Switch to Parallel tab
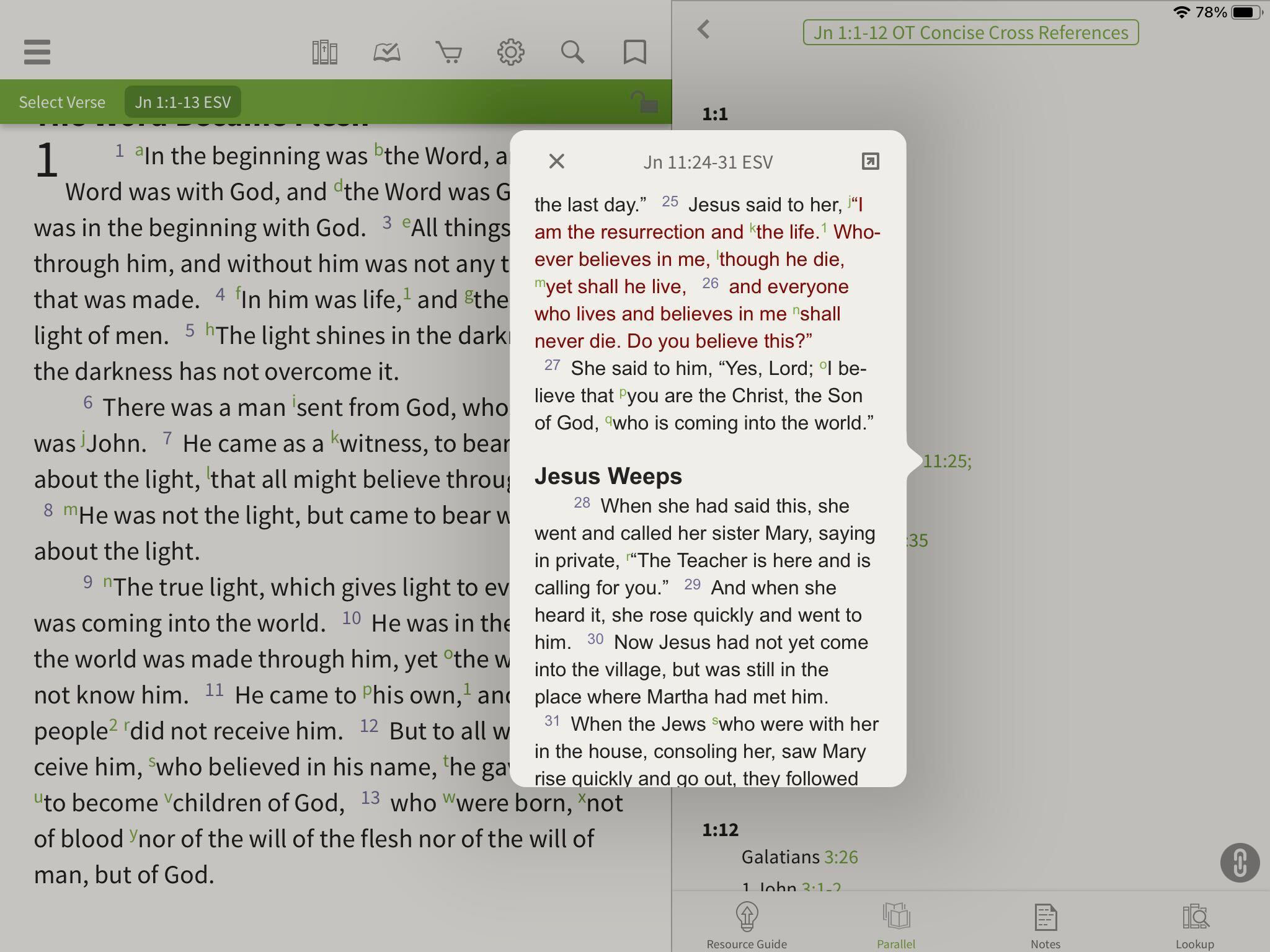1270x952 pixels. [x=896, y=925]
